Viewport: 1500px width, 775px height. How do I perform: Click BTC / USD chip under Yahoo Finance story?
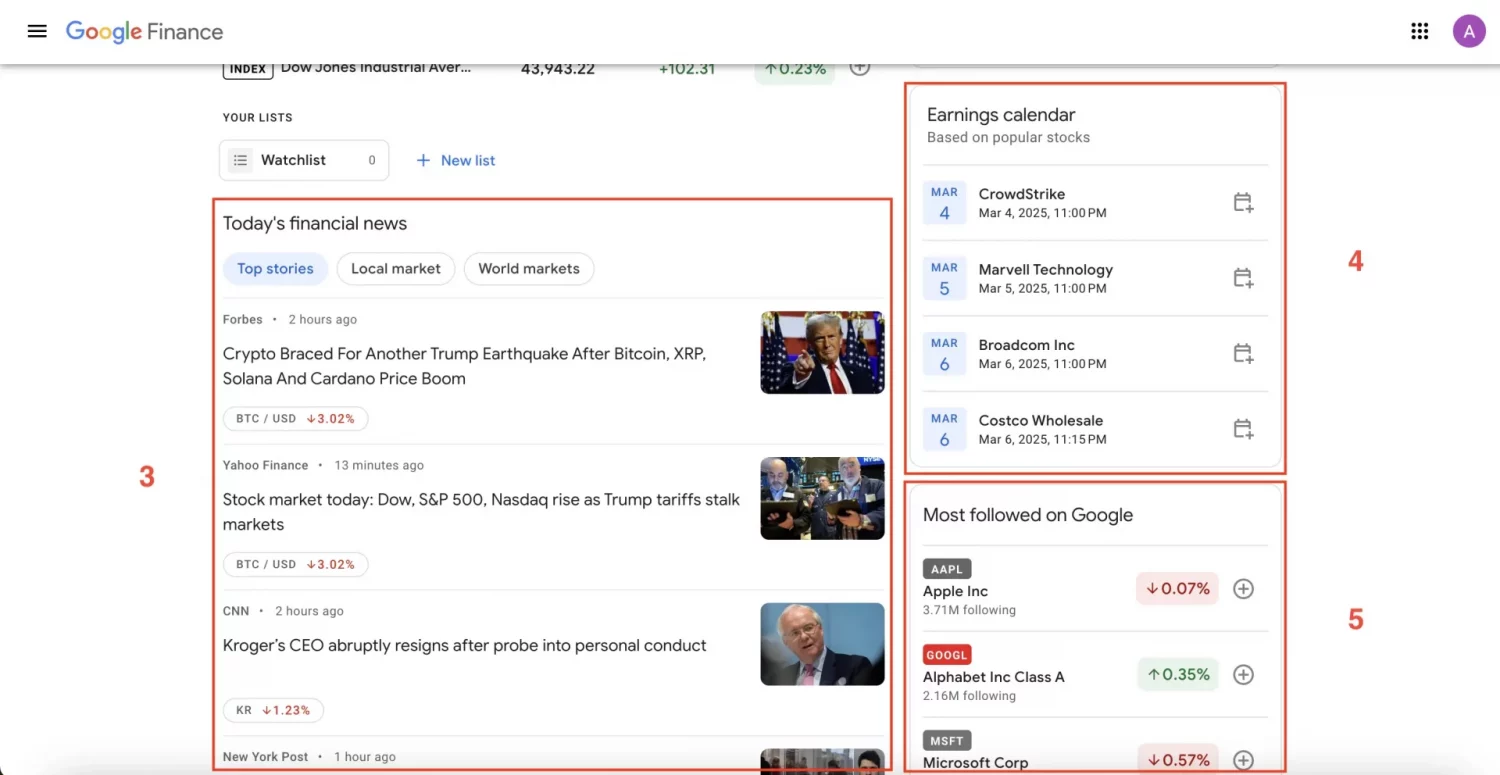coord(296,565)
